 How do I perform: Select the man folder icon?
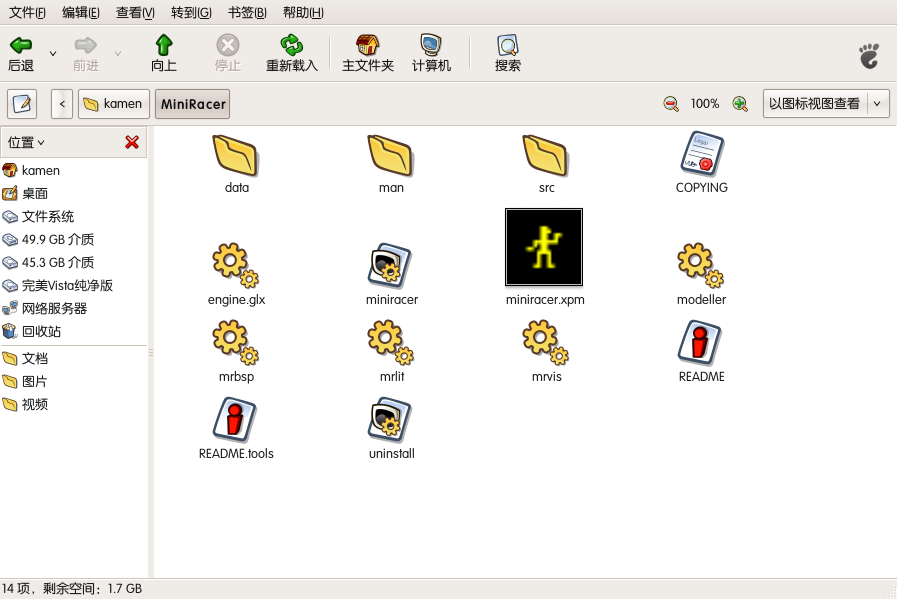coord(391,155)
